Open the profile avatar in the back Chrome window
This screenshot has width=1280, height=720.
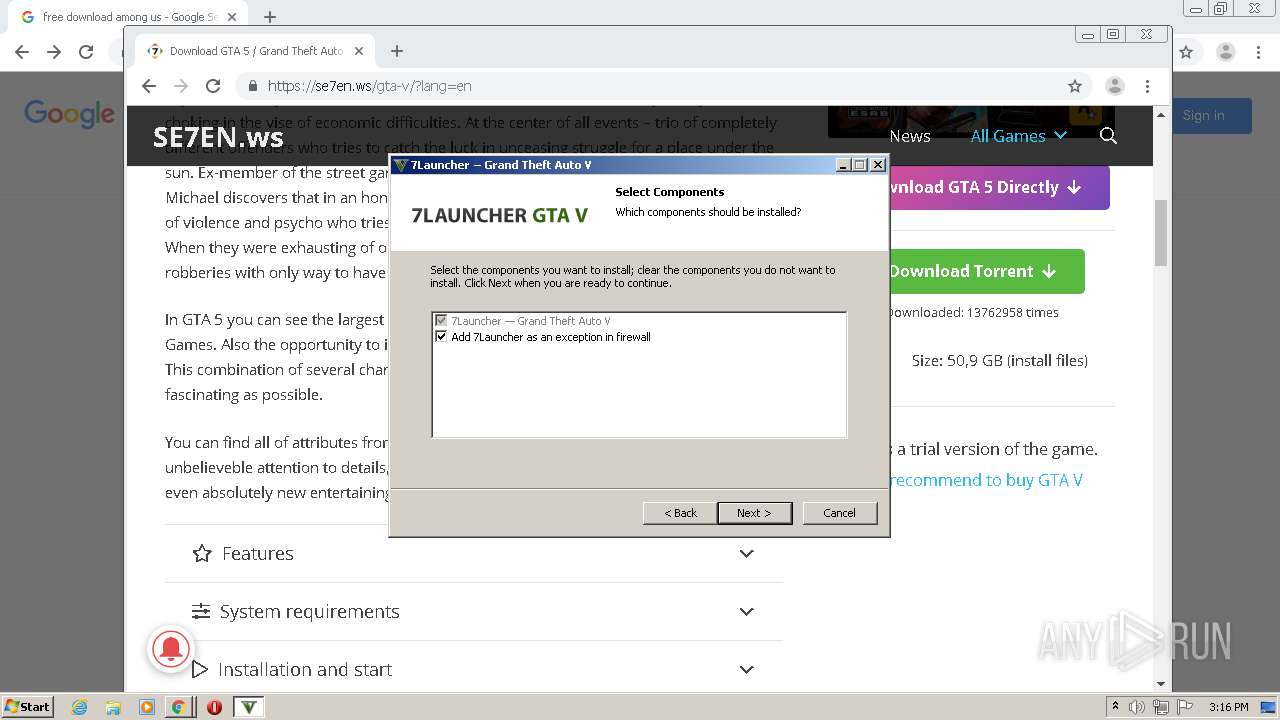pyautogui.click(x=1225, y=52)
